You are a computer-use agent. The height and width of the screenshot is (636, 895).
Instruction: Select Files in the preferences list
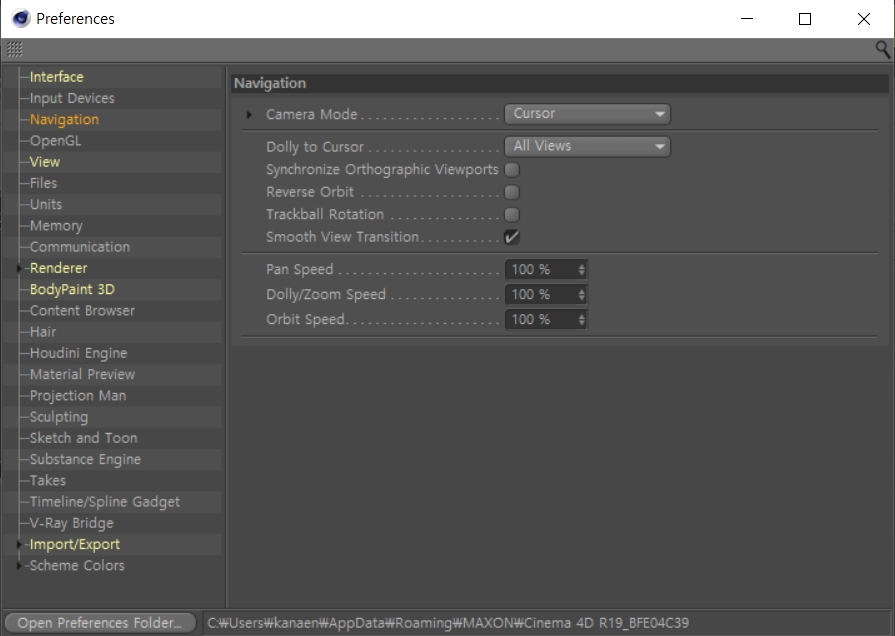click(43, 183)
